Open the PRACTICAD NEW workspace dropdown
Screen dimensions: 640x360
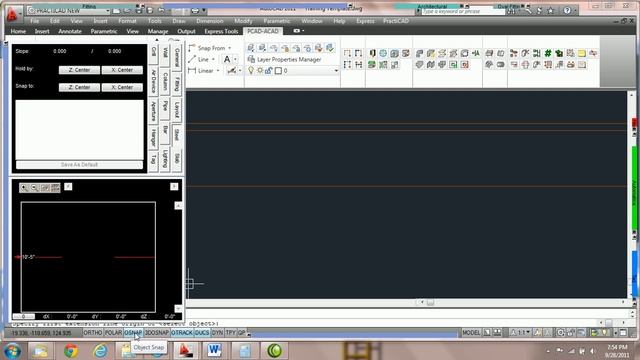click(107, 11)
